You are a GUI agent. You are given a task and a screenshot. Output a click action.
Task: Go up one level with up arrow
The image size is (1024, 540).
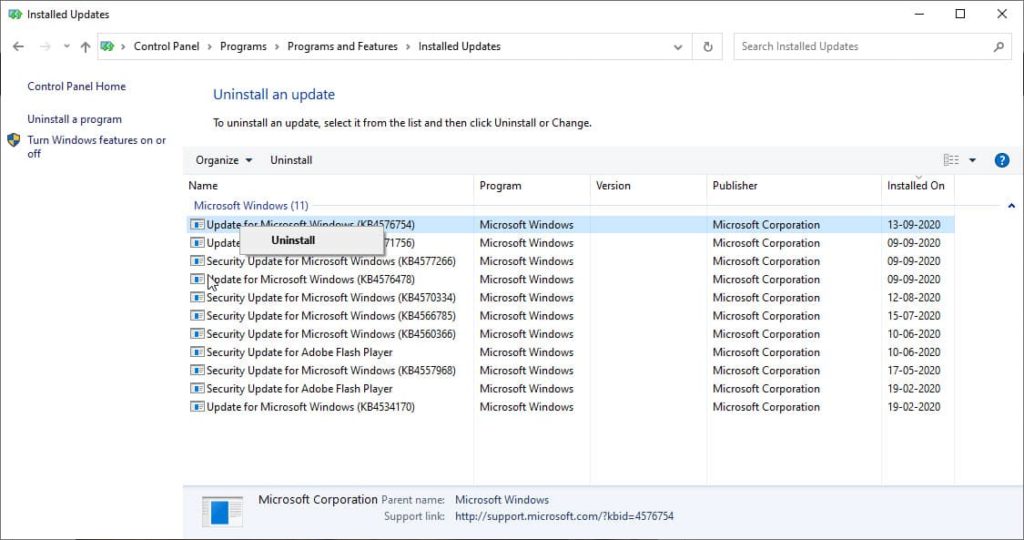click(86, 46)
